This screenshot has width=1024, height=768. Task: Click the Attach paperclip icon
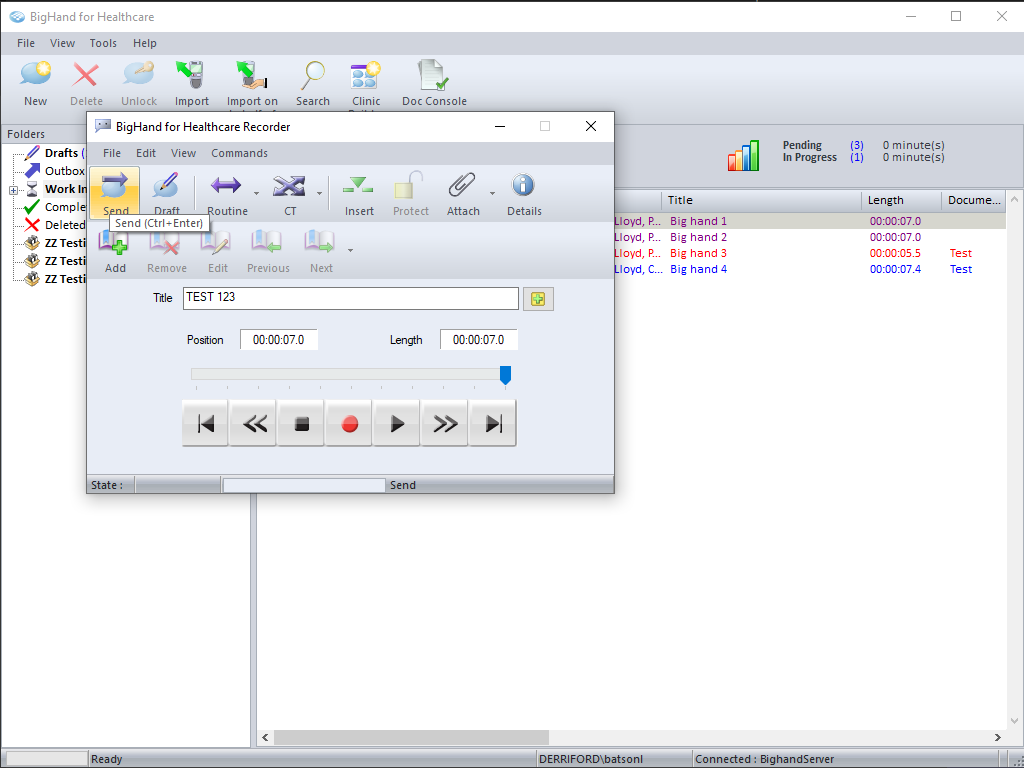point(462,186)
